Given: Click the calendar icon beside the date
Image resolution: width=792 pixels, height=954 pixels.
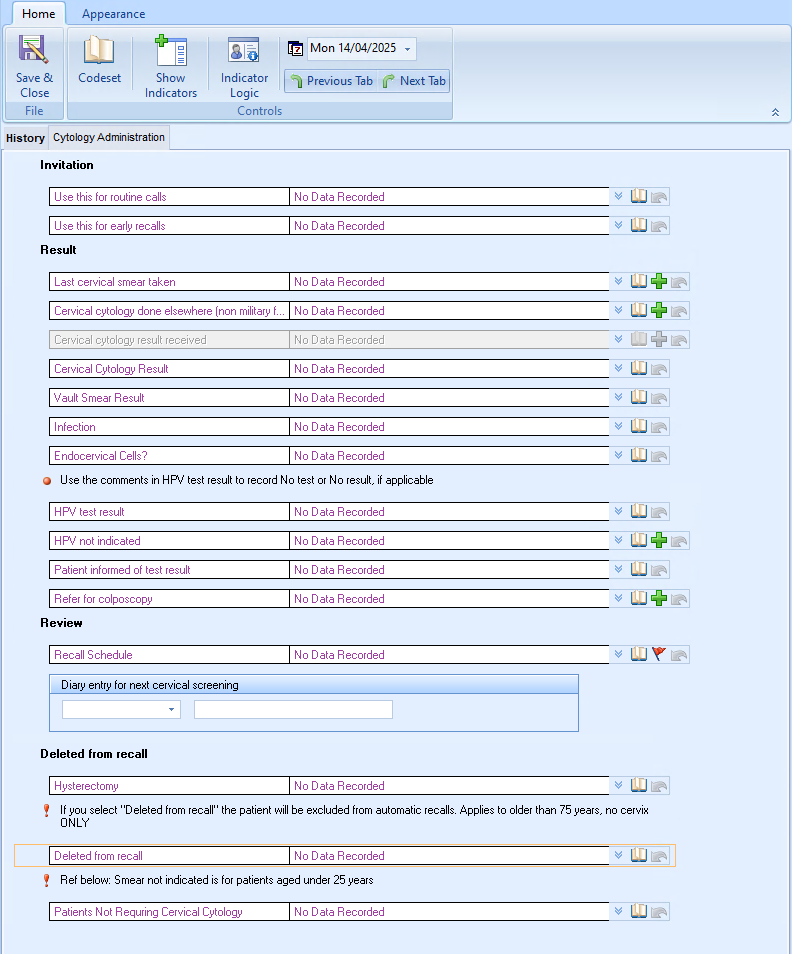Looking at the screenshot, I should click(296, 48).
